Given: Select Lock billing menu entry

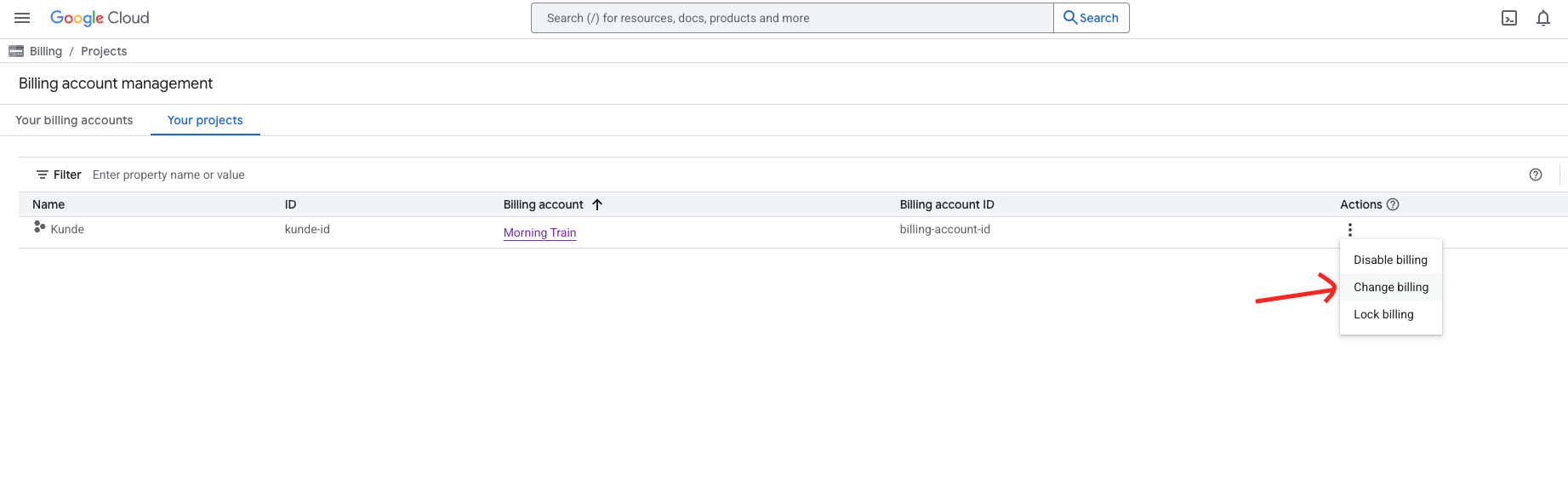Looking at the screenshot, I should [x=1383, y=314].
